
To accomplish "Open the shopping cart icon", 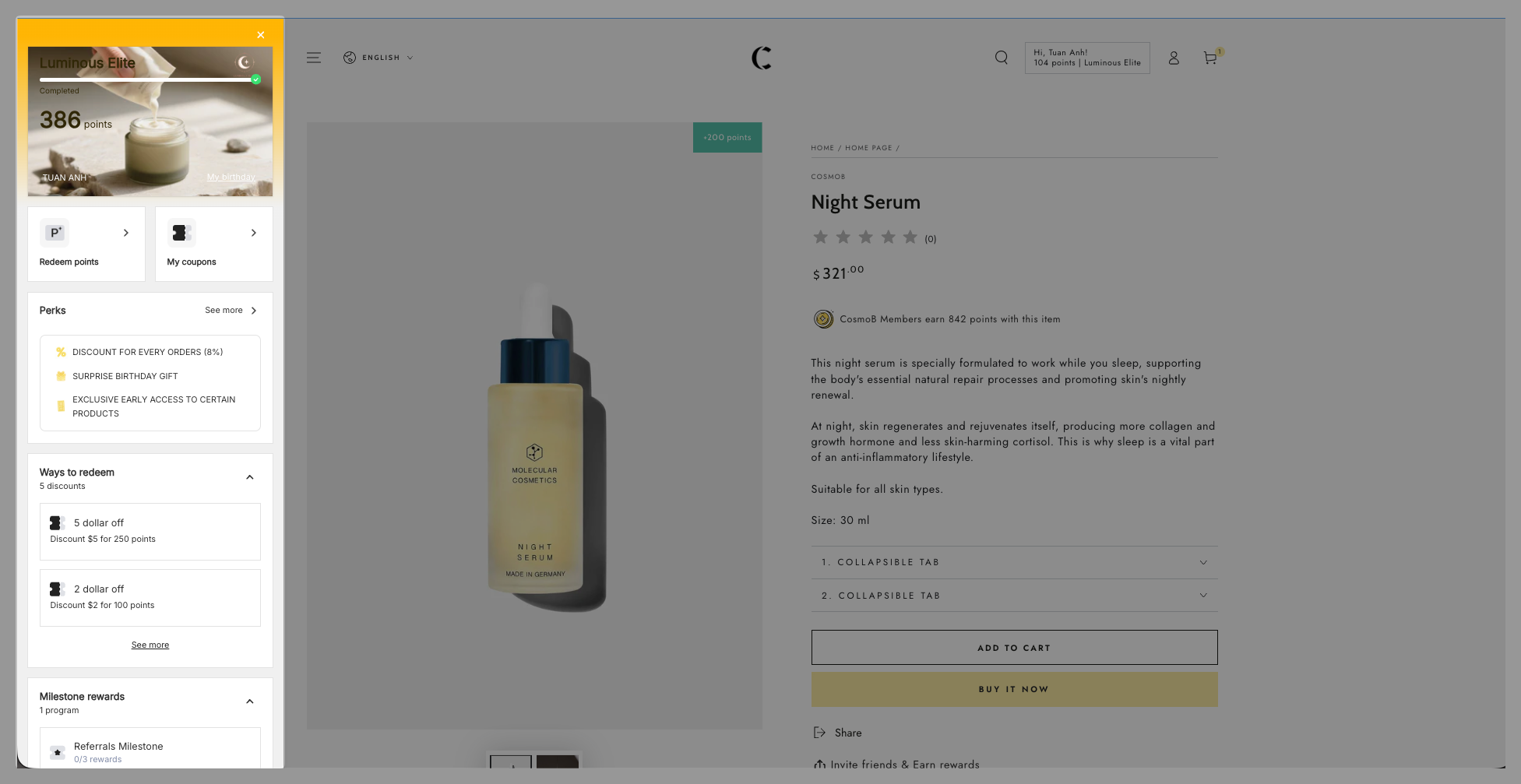I will click(1209, 58).
